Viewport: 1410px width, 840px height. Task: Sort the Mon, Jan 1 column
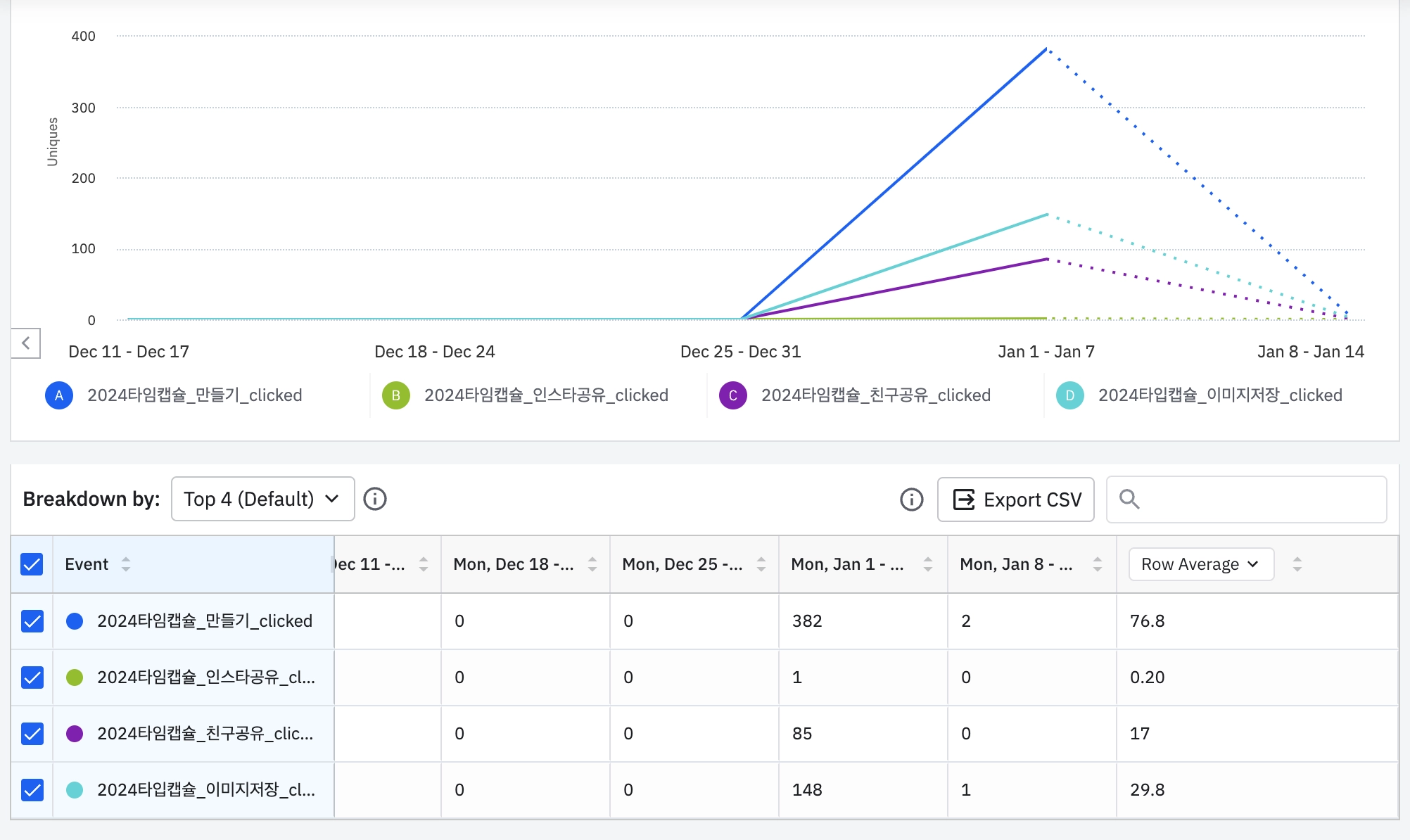pyautogui.click(x=928, y=564)
